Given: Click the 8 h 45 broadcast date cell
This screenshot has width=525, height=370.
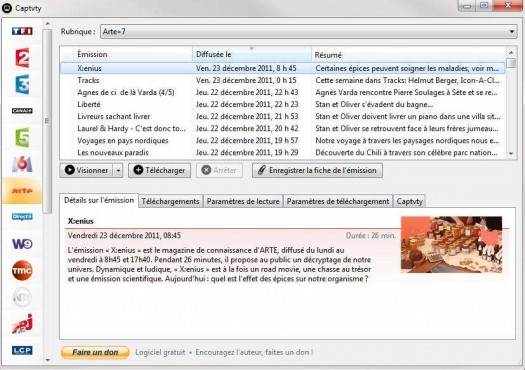Looking at the screenshot, I should (246, 68).
